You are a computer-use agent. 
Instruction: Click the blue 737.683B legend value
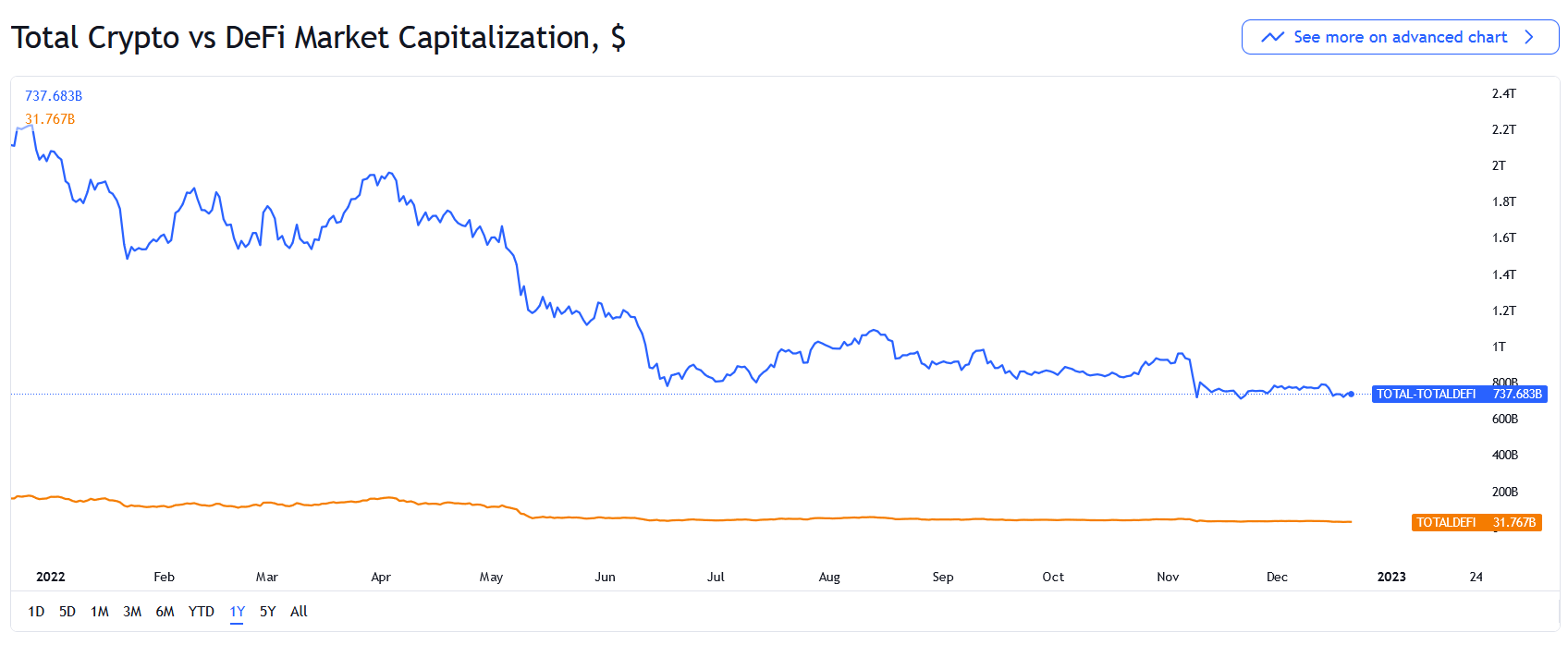pyautogui.click(x=54, y=96)
